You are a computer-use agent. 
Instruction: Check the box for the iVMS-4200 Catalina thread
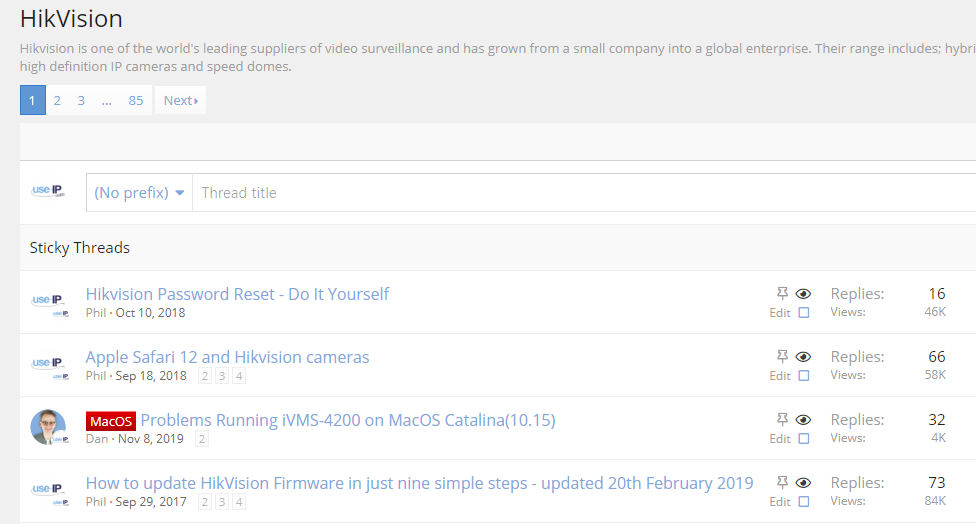pyautogui.click(x=804, y=439)
